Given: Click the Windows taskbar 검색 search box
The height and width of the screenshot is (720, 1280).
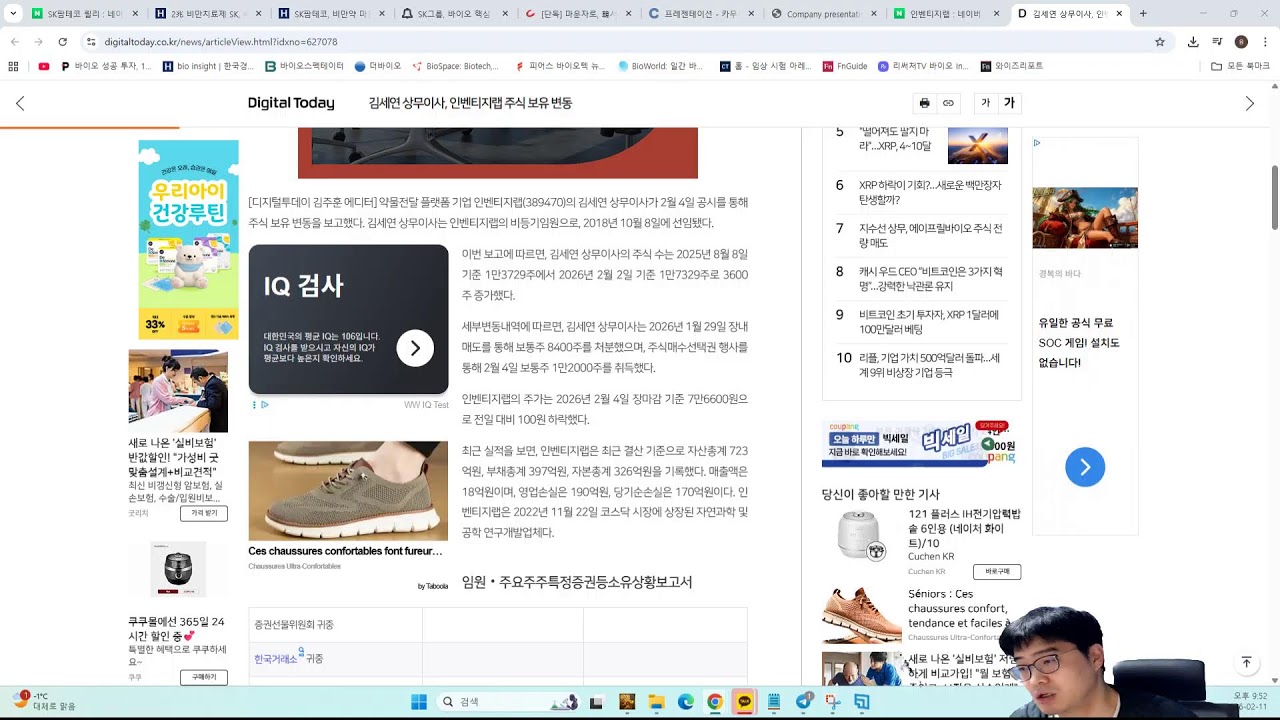Looking at the screenshot, I should [509, 702].
